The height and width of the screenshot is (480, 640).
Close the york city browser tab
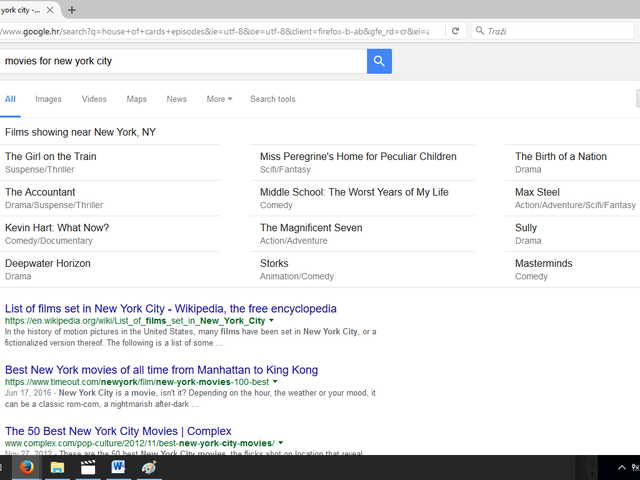(50, 10)
